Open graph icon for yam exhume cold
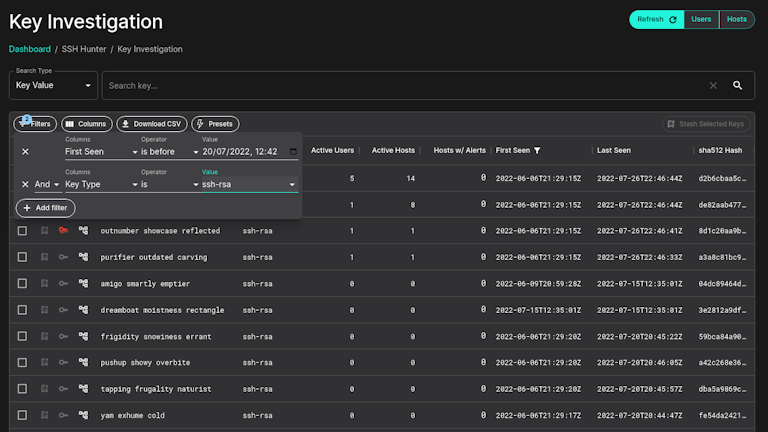 point(84,415)
